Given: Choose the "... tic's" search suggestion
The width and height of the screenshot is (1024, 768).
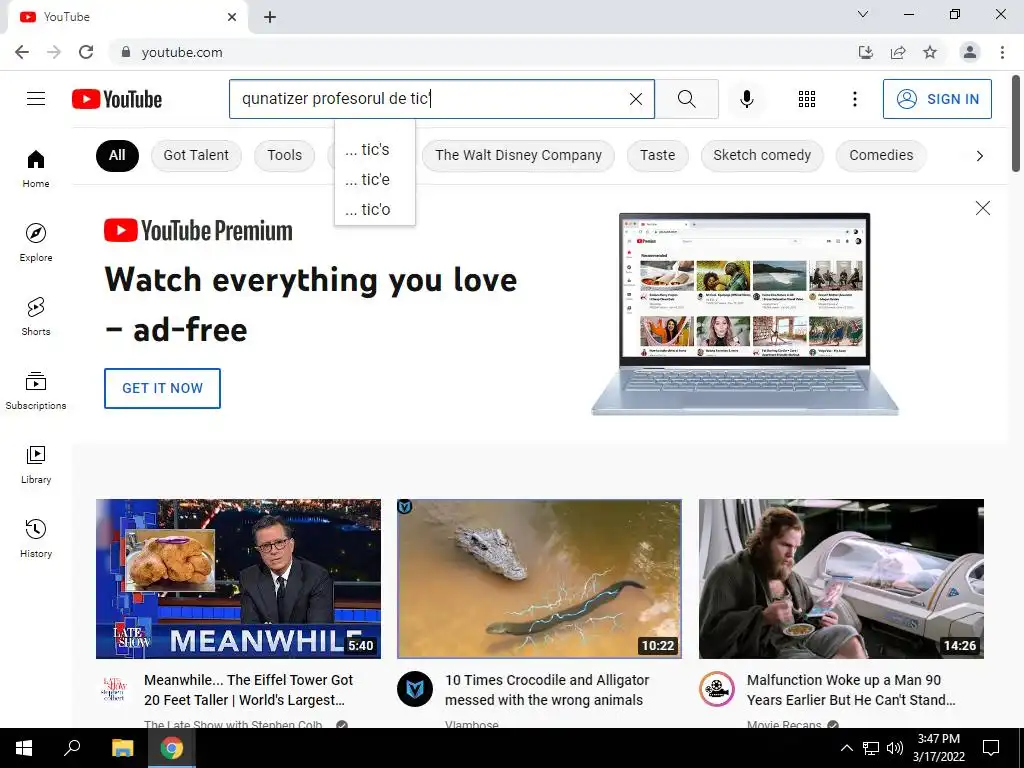Looking at the screenshot, I should (x=375, y=150).
